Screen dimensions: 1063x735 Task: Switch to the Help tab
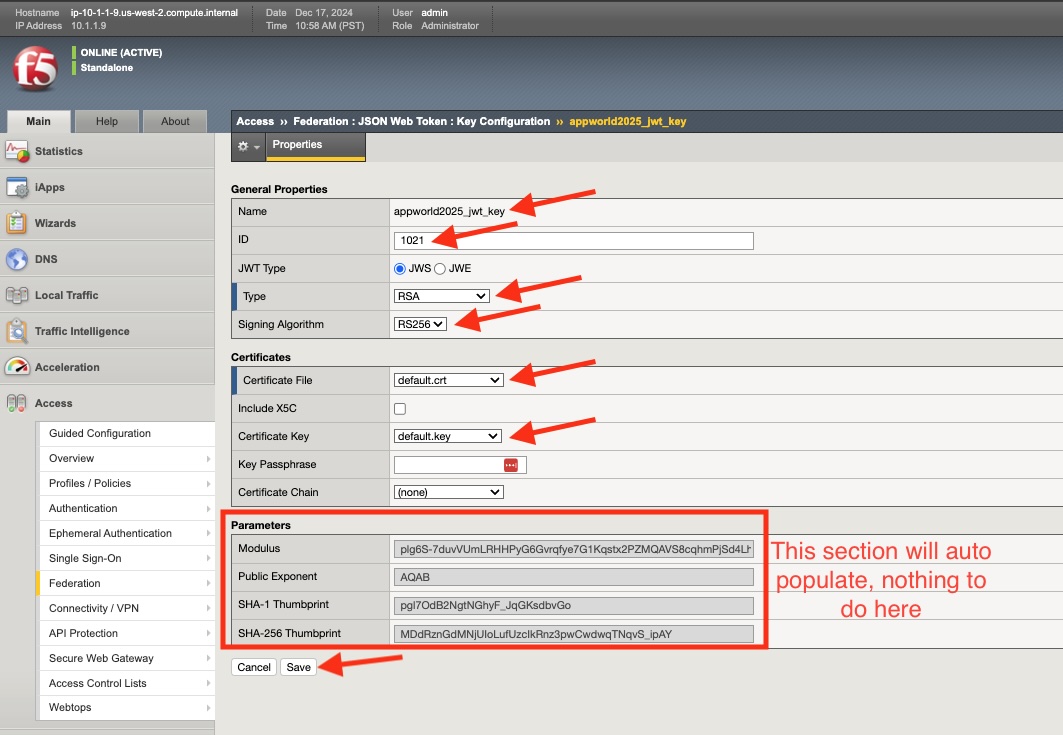[x=106, y=121]
